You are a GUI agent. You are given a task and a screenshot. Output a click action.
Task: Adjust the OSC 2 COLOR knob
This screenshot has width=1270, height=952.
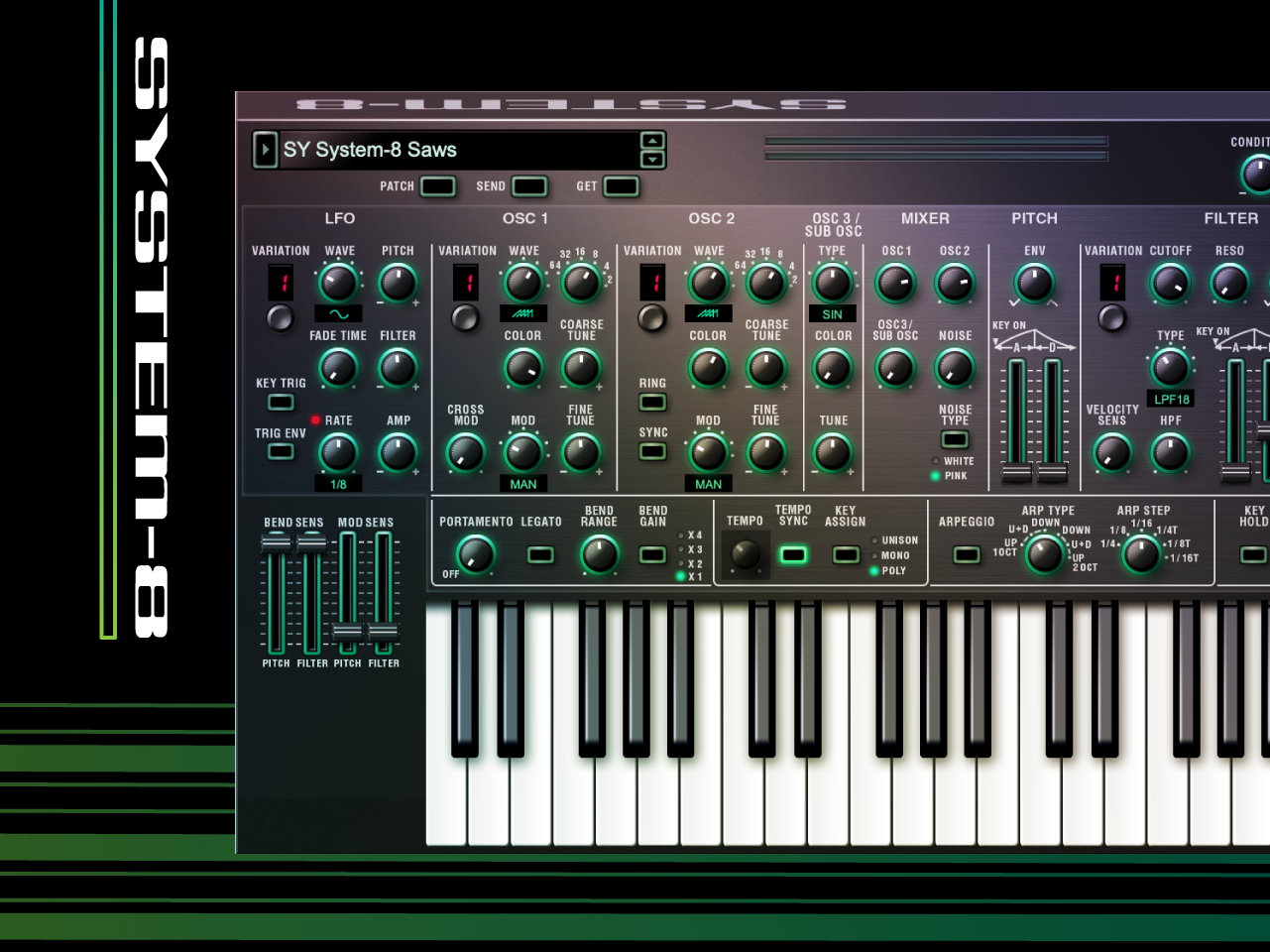[708, 369]
